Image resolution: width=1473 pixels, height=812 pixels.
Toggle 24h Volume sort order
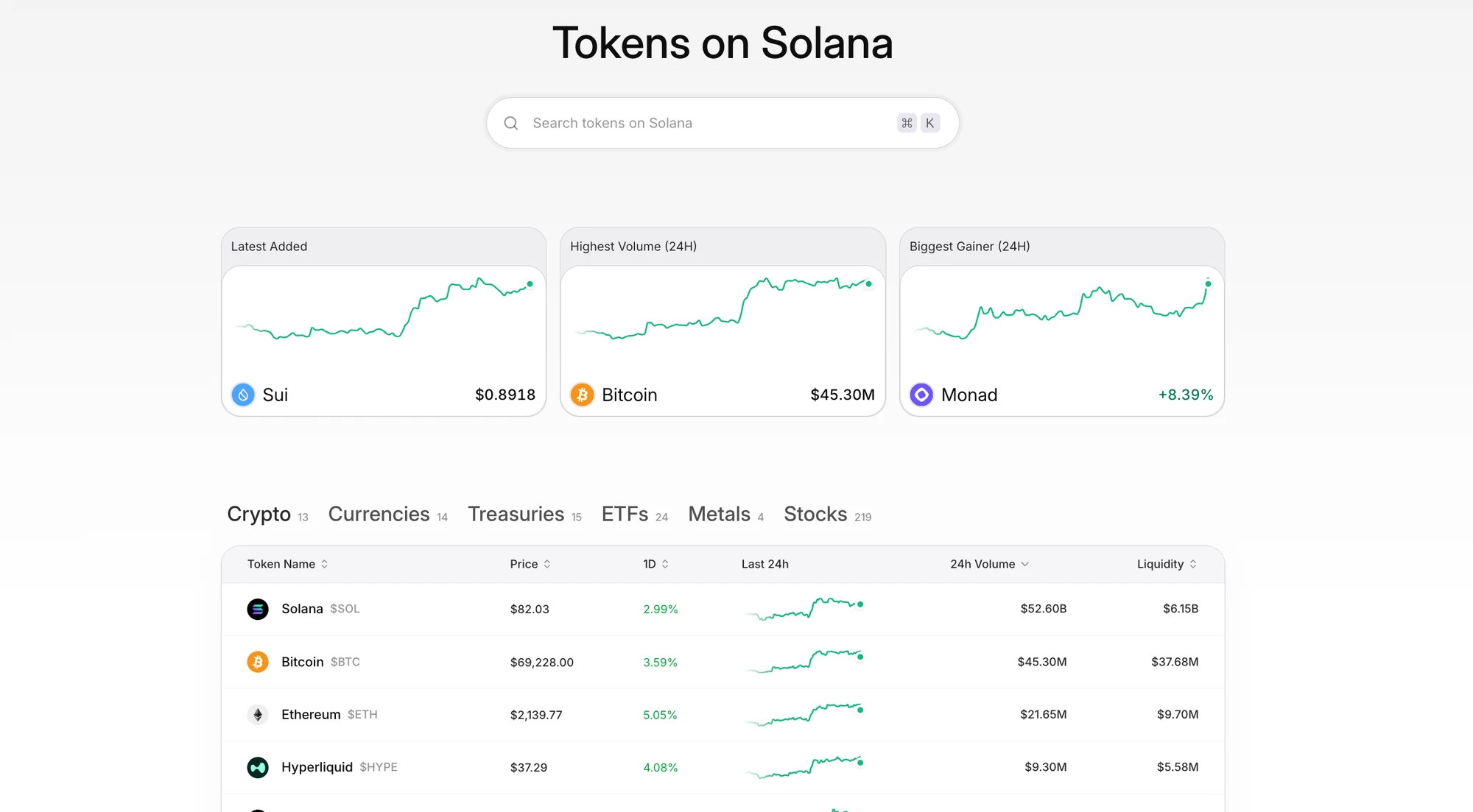[x=989, y=564]
